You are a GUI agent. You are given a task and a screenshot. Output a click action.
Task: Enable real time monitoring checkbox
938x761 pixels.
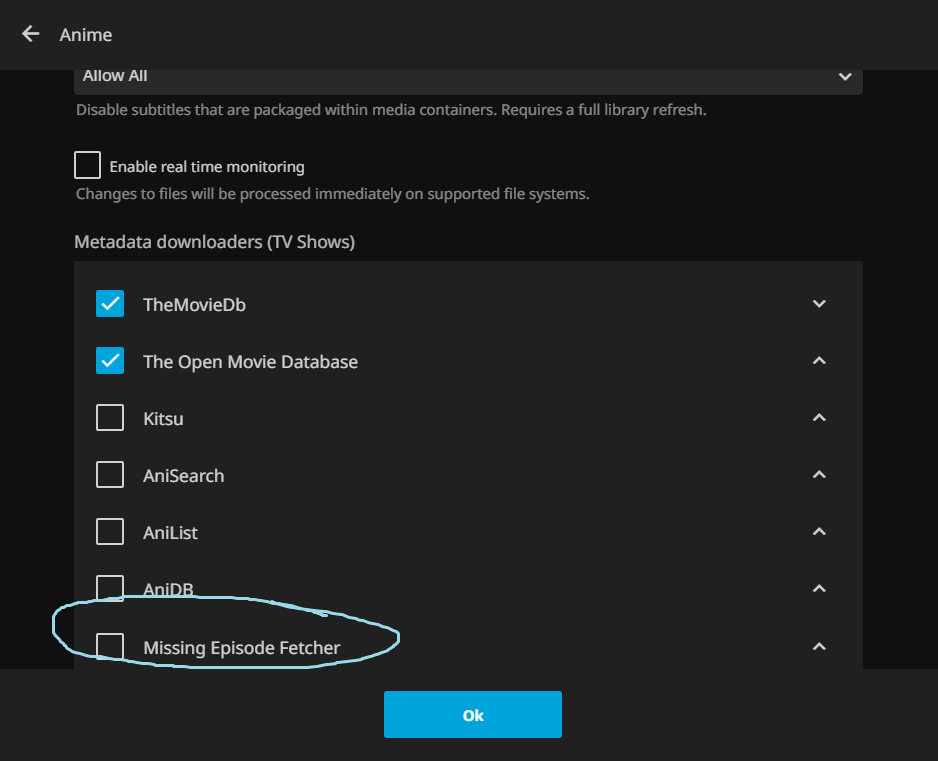click(x=88, y=165)
